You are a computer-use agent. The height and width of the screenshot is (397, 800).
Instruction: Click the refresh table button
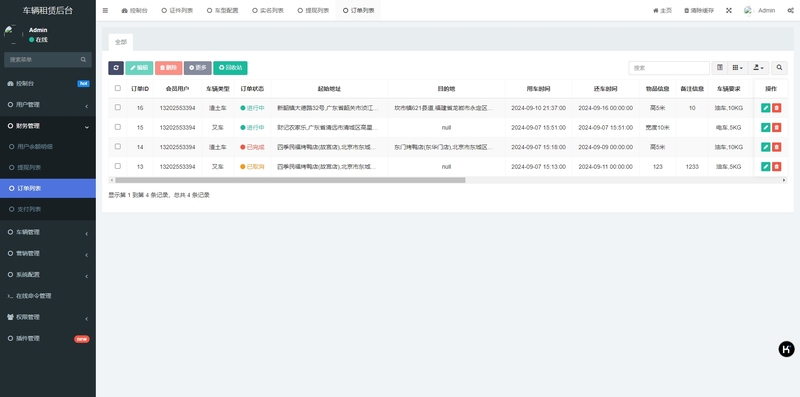(116, 68)
